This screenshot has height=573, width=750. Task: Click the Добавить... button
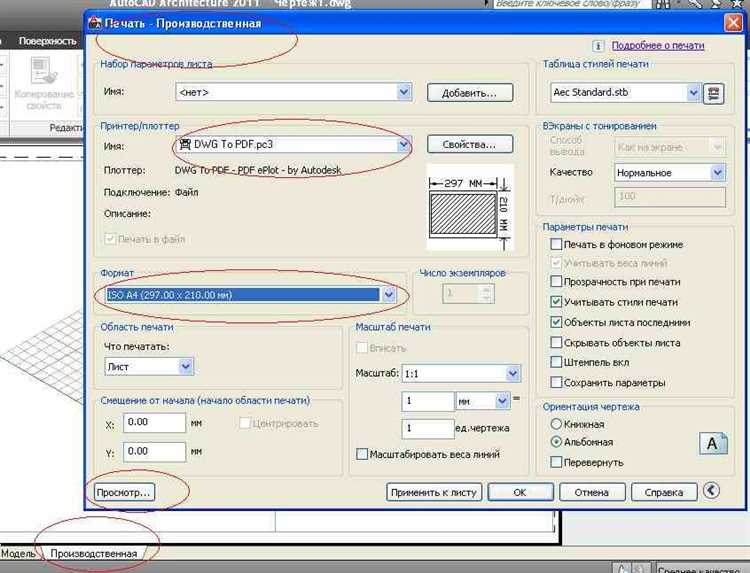(470, 93)
